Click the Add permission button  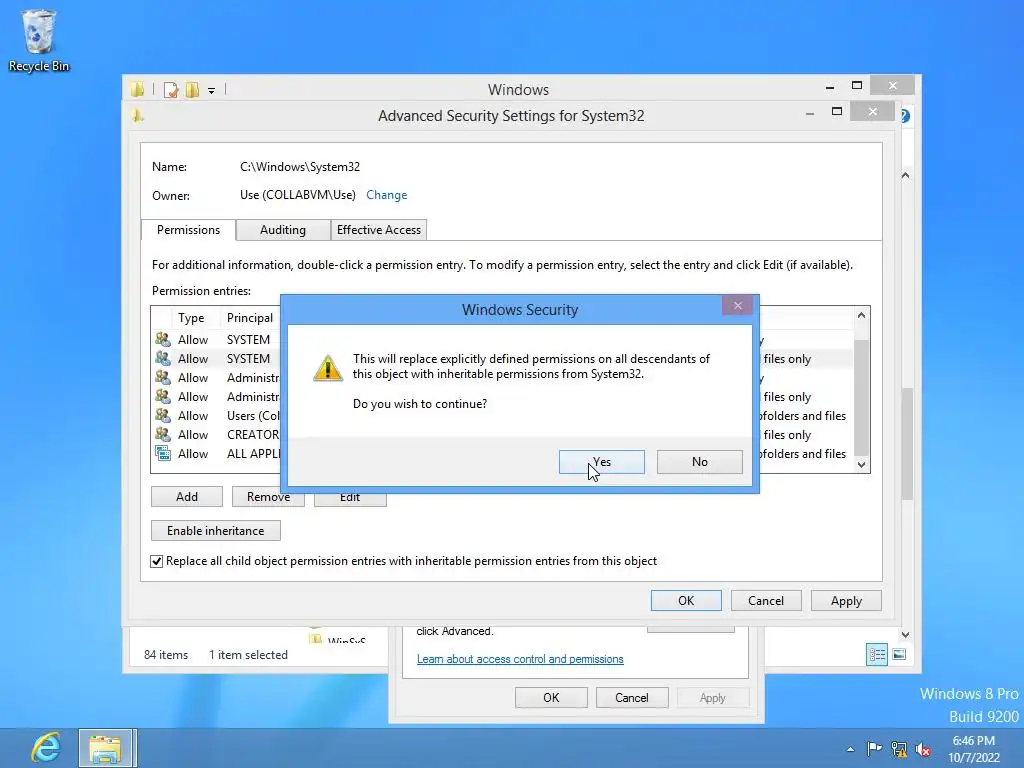point(187,496)
